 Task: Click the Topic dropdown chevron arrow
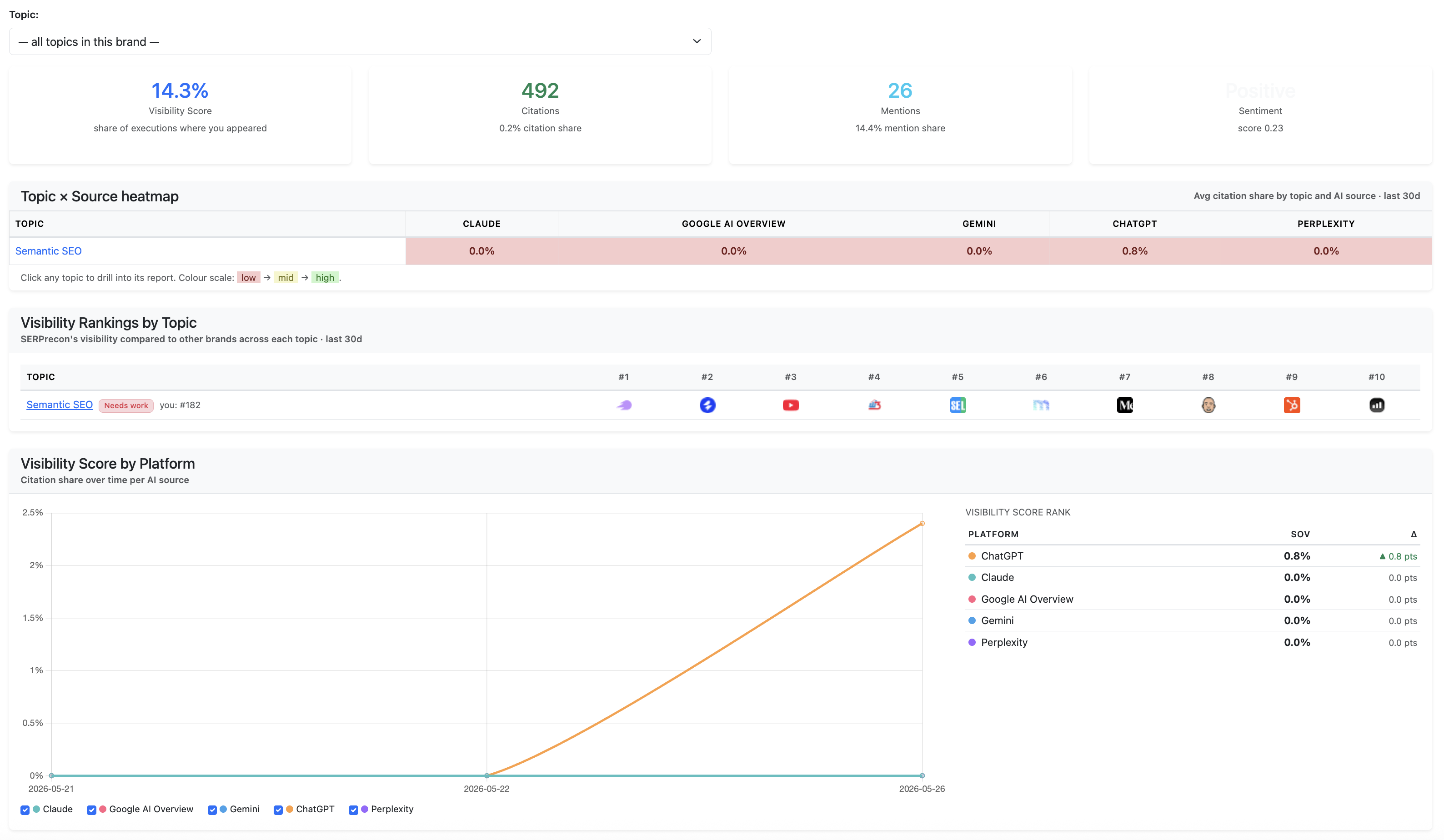[696, 41]
